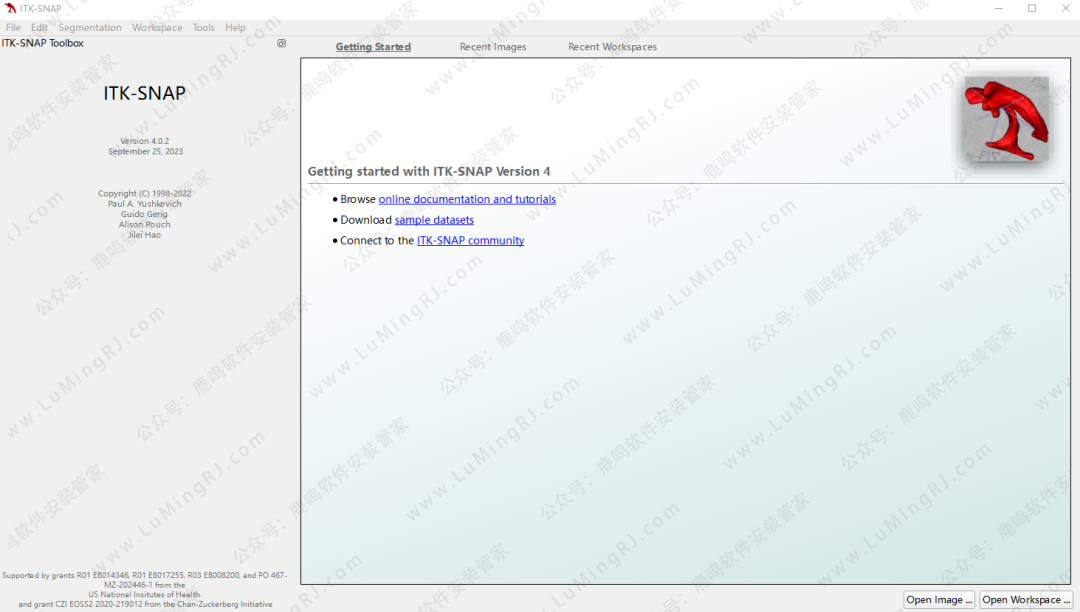
Task: Click the ITK-SNAP icon in the title bar
Action: 11,8
